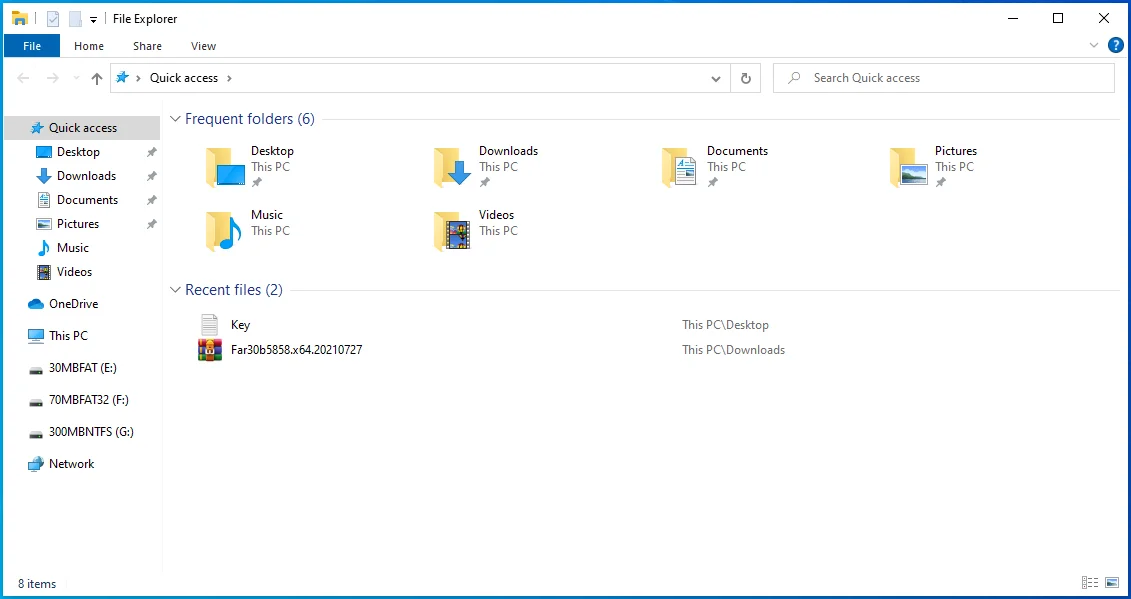Screen dimensions: 1131x599
Task: Collapse the Recent files group
Action: coord(175,289)
